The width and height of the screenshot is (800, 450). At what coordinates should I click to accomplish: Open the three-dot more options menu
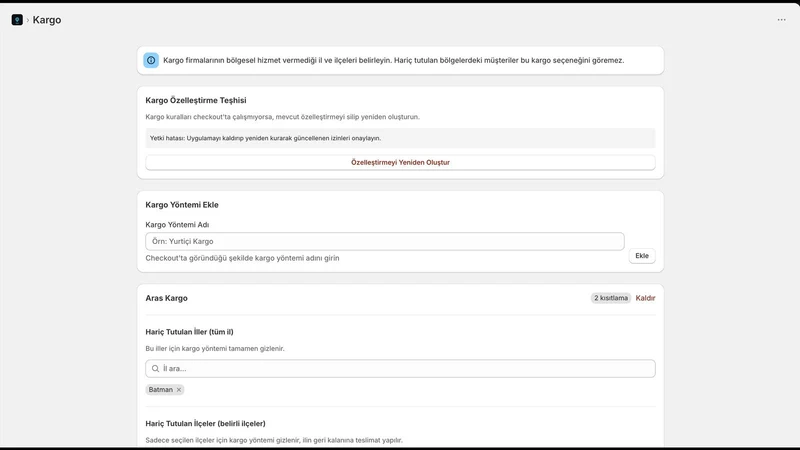tap(781, 20)
